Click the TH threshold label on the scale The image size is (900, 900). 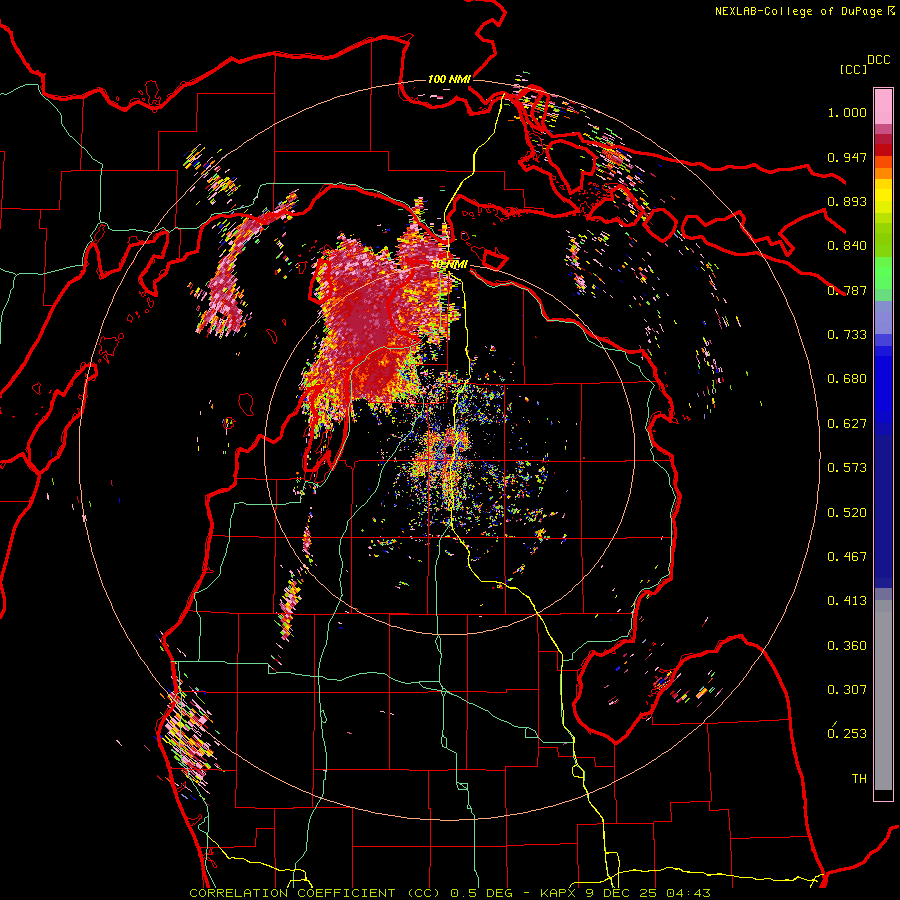pos(859,779)
